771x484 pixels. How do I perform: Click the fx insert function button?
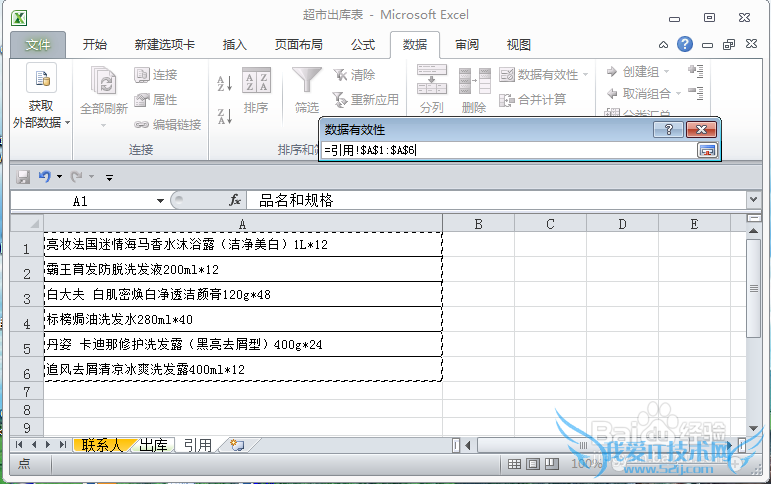(235, 200)
